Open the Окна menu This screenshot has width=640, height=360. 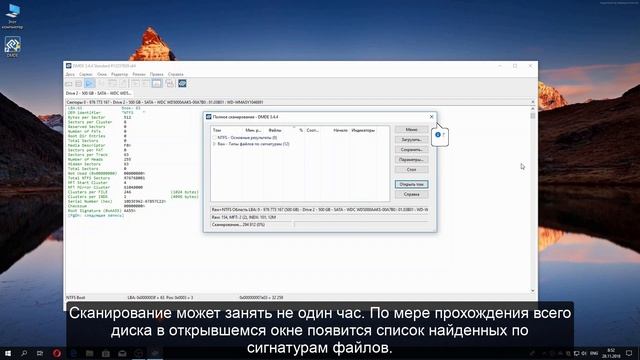point(102,74)
